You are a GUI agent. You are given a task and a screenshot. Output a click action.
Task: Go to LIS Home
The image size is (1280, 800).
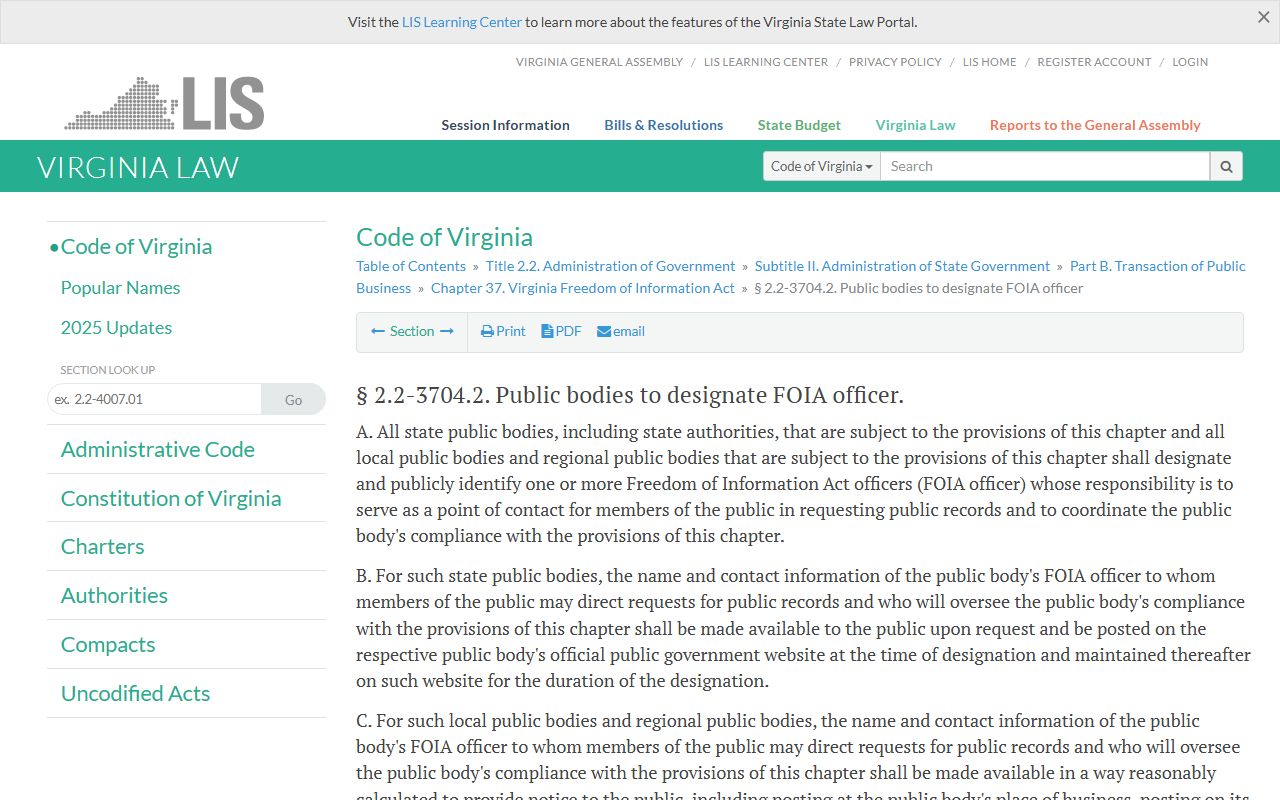pos(989,62)
